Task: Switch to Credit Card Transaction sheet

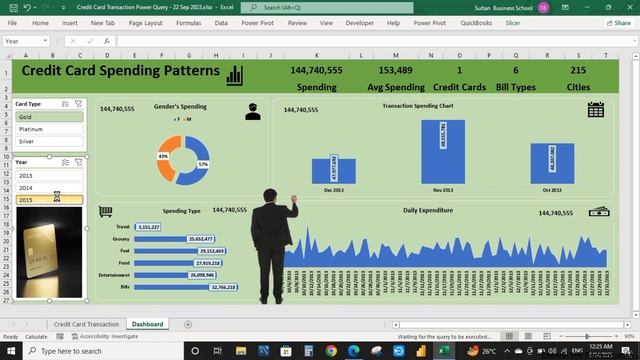Action: pyautogui.click(x=86, y=324)
